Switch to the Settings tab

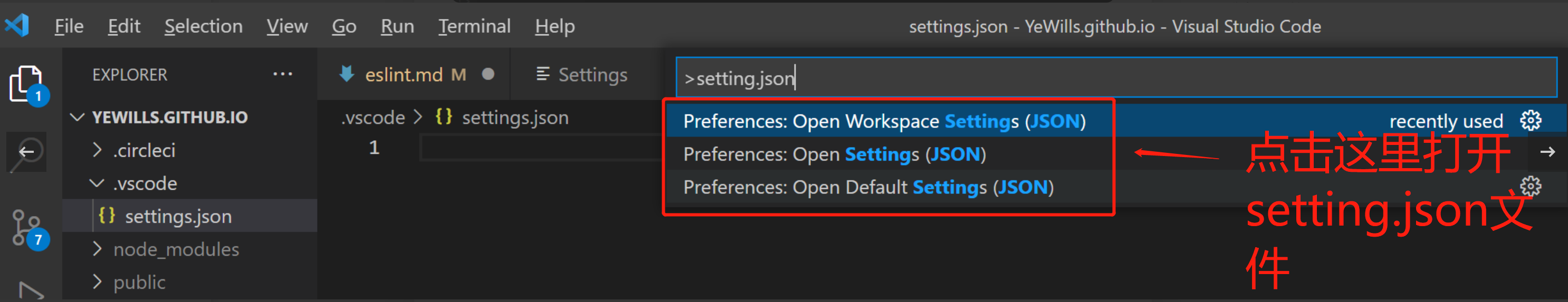[582, 74]
